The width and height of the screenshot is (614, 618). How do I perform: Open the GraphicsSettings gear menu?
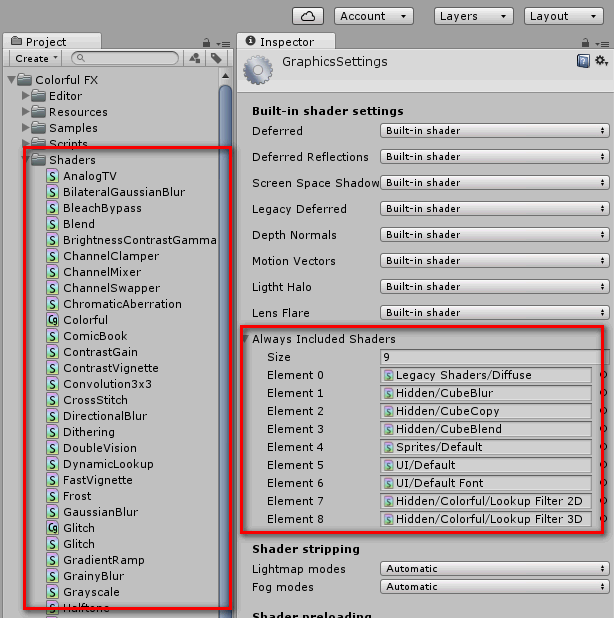(x=601, y=61)
